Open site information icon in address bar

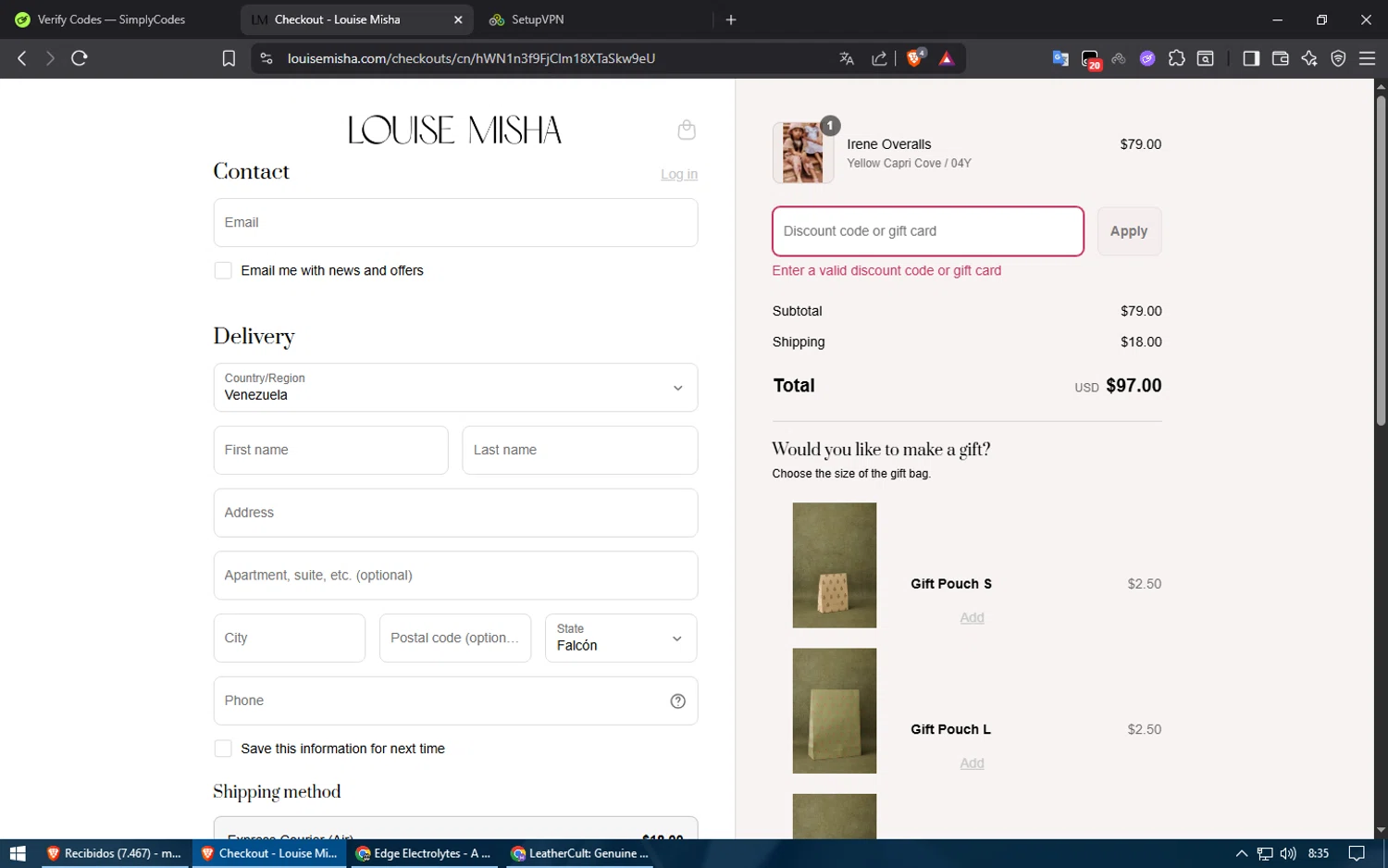(x=266, y=58)
